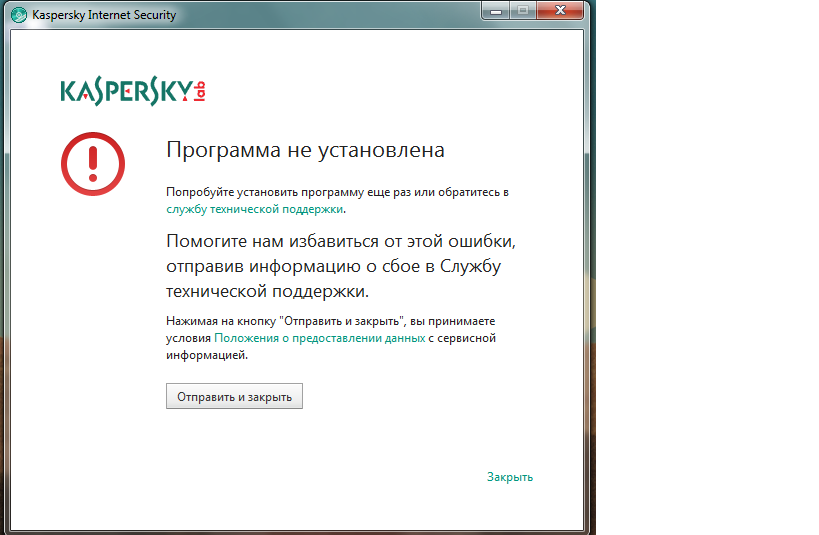
Task: Click the "Kaspersky Internet Security" title text
Action: pos(104,15)
